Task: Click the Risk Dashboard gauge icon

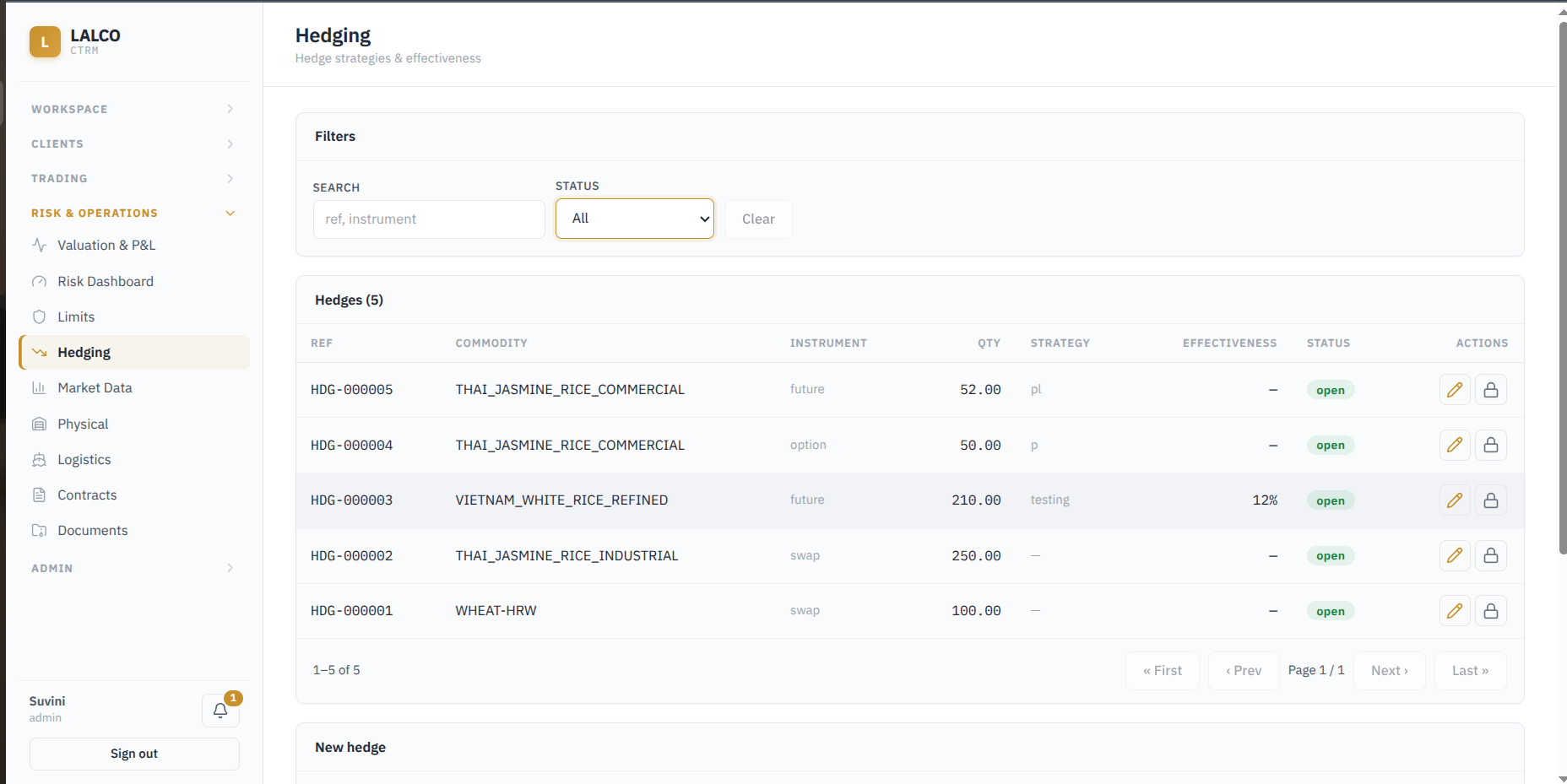Action: [x=39, y=282]
